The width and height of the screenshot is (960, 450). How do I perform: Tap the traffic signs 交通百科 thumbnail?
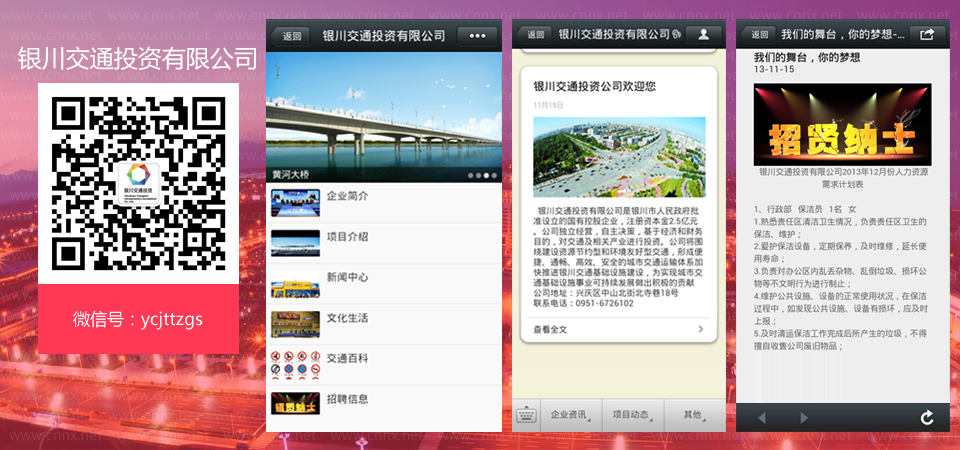pos(295,365)
